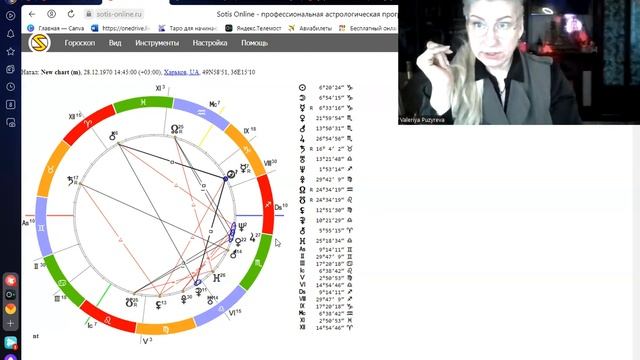Open the Вид menu
The width and height of the screenshot is (640, 360).
point(115,43)
